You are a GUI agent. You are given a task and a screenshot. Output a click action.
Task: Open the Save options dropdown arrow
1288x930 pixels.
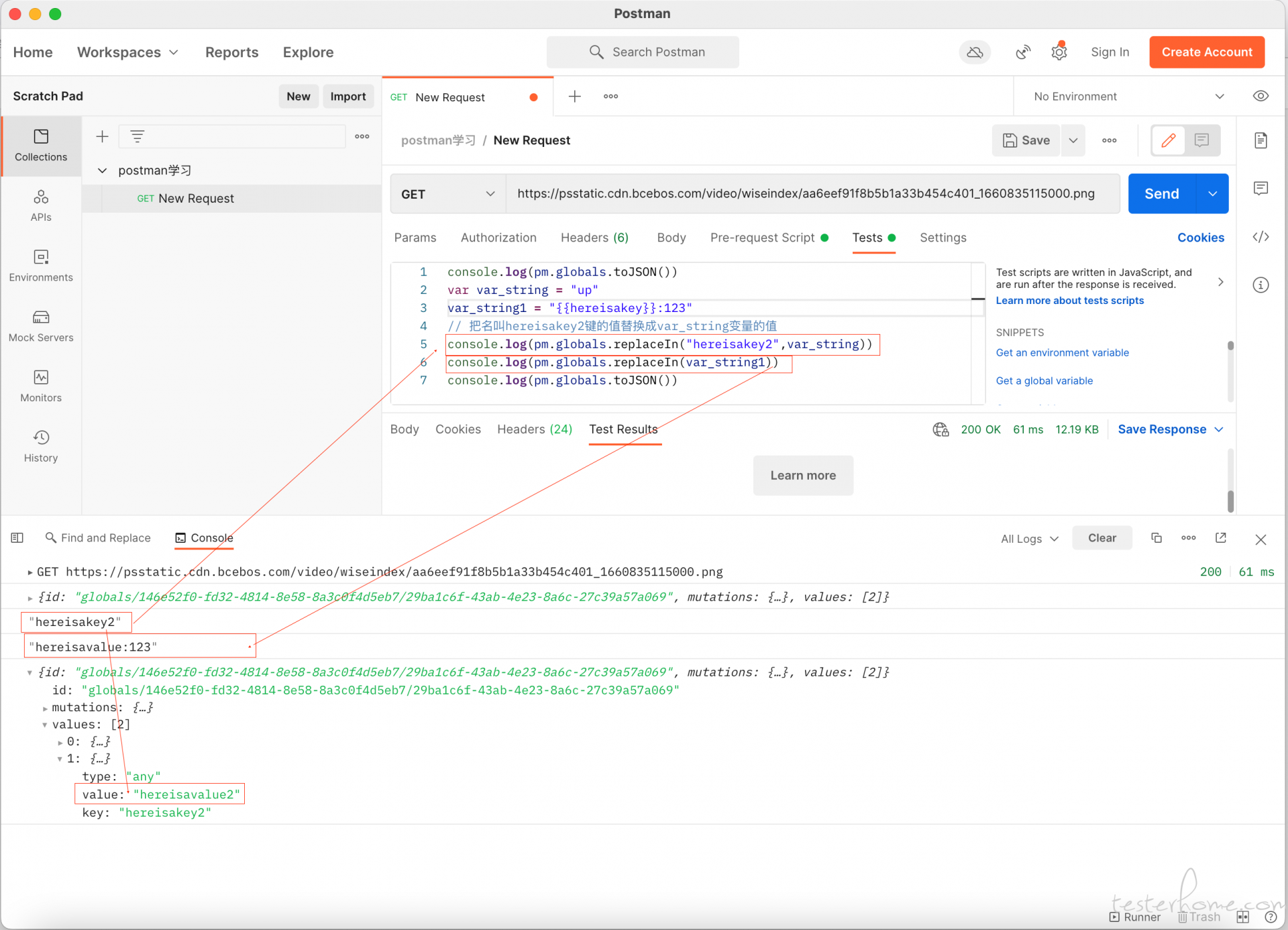pos(1073,140)
